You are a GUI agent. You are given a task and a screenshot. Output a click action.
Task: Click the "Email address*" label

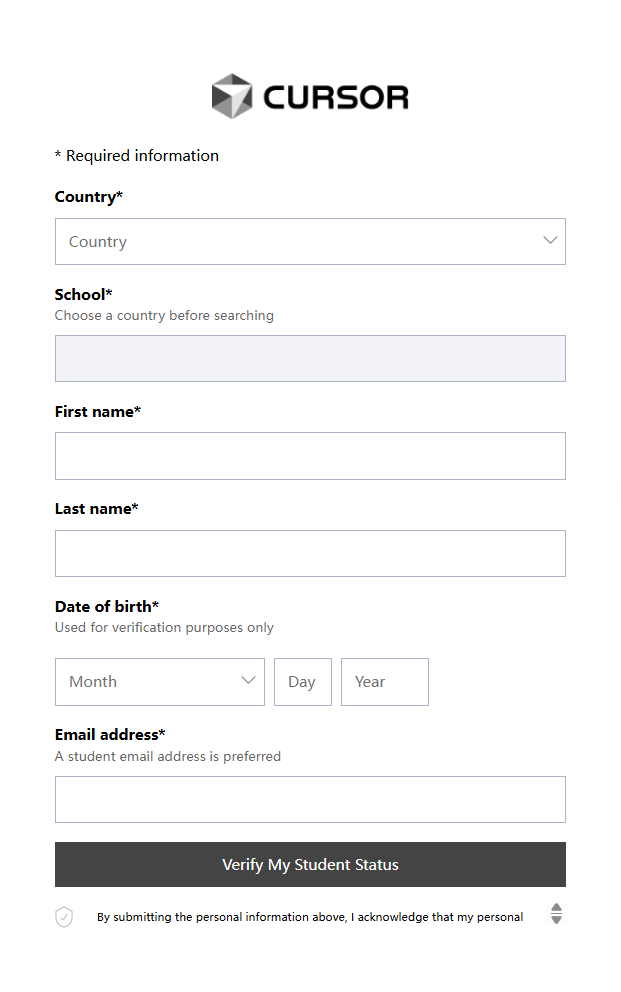pyautogui.click(x=110, y=735)
